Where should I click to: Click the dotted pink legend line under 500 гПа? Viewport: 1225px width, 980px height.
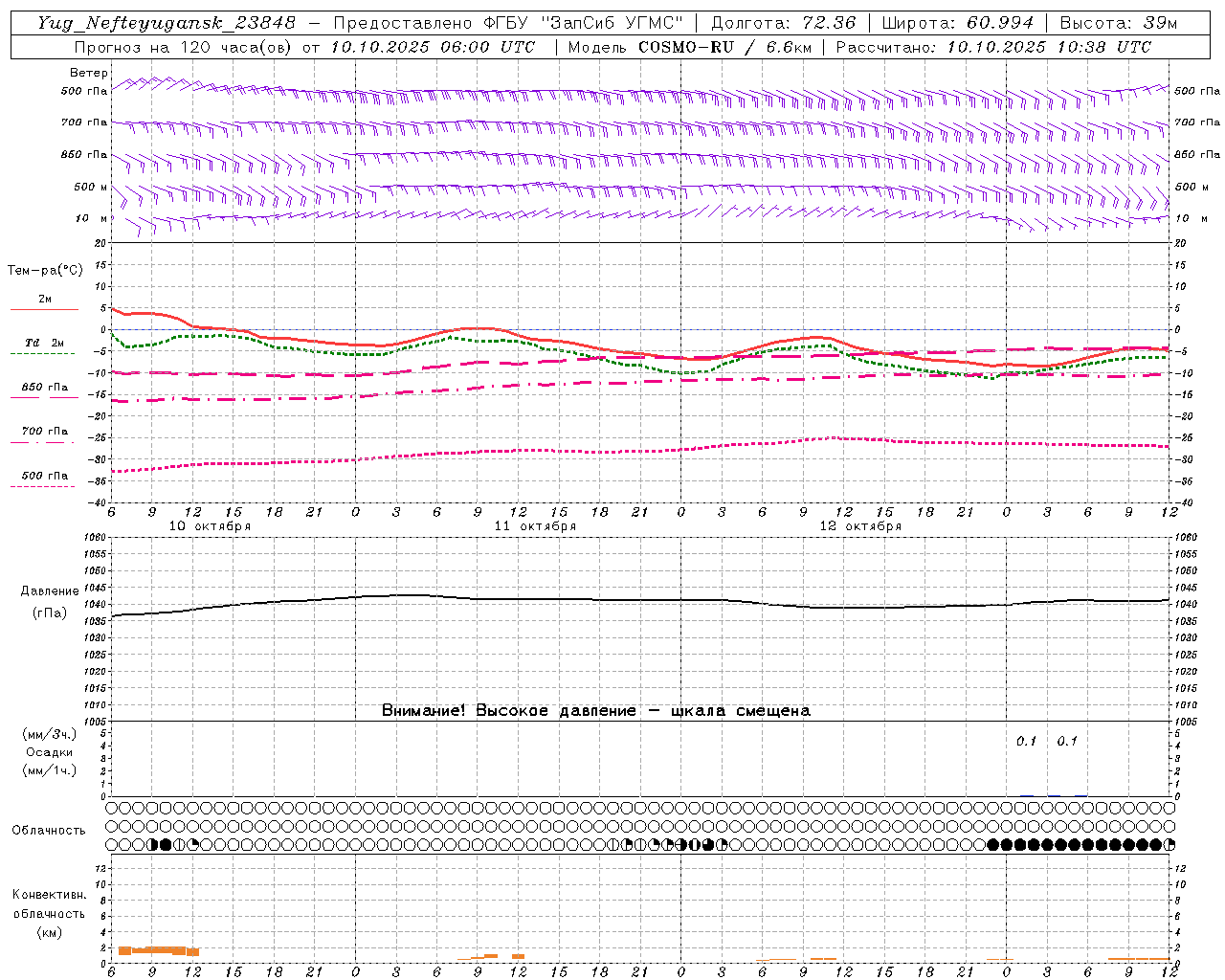pyautogui.click(x=44, y=486)
